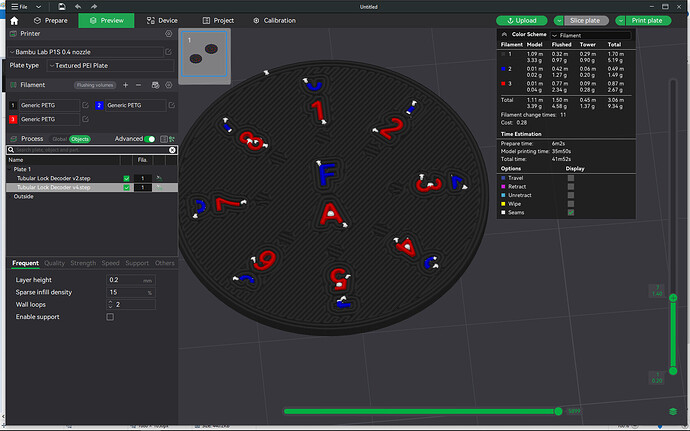Edit the Bambu Lab P1S printer preset
This screenshot has width=690, height=431.
coord(169,52)
